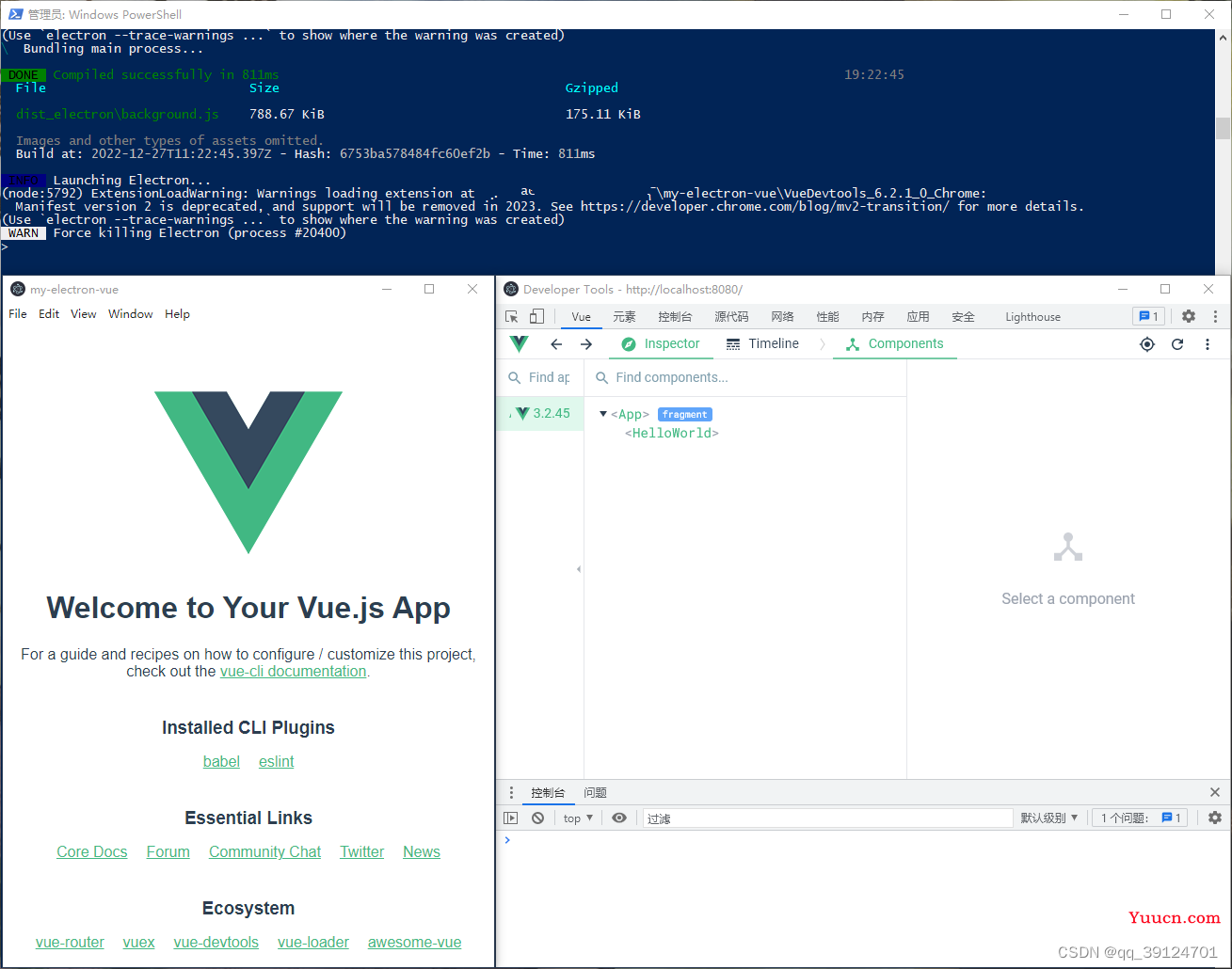1232x969 pixels.
Task: Open DevTools settings gear in top toolbar
Action: (1189, 317)
